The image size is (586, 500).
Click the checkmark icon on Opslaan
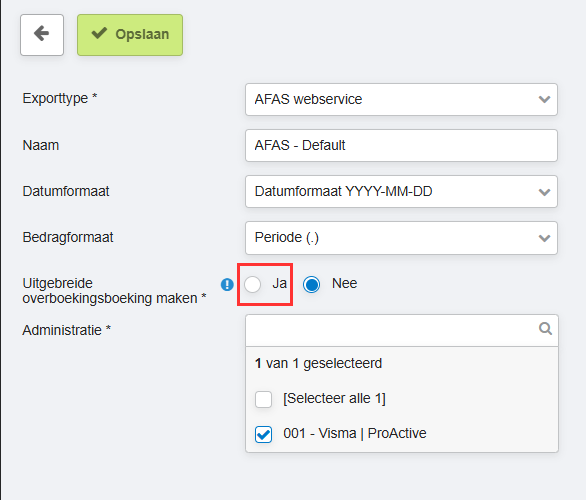[99, 34]
